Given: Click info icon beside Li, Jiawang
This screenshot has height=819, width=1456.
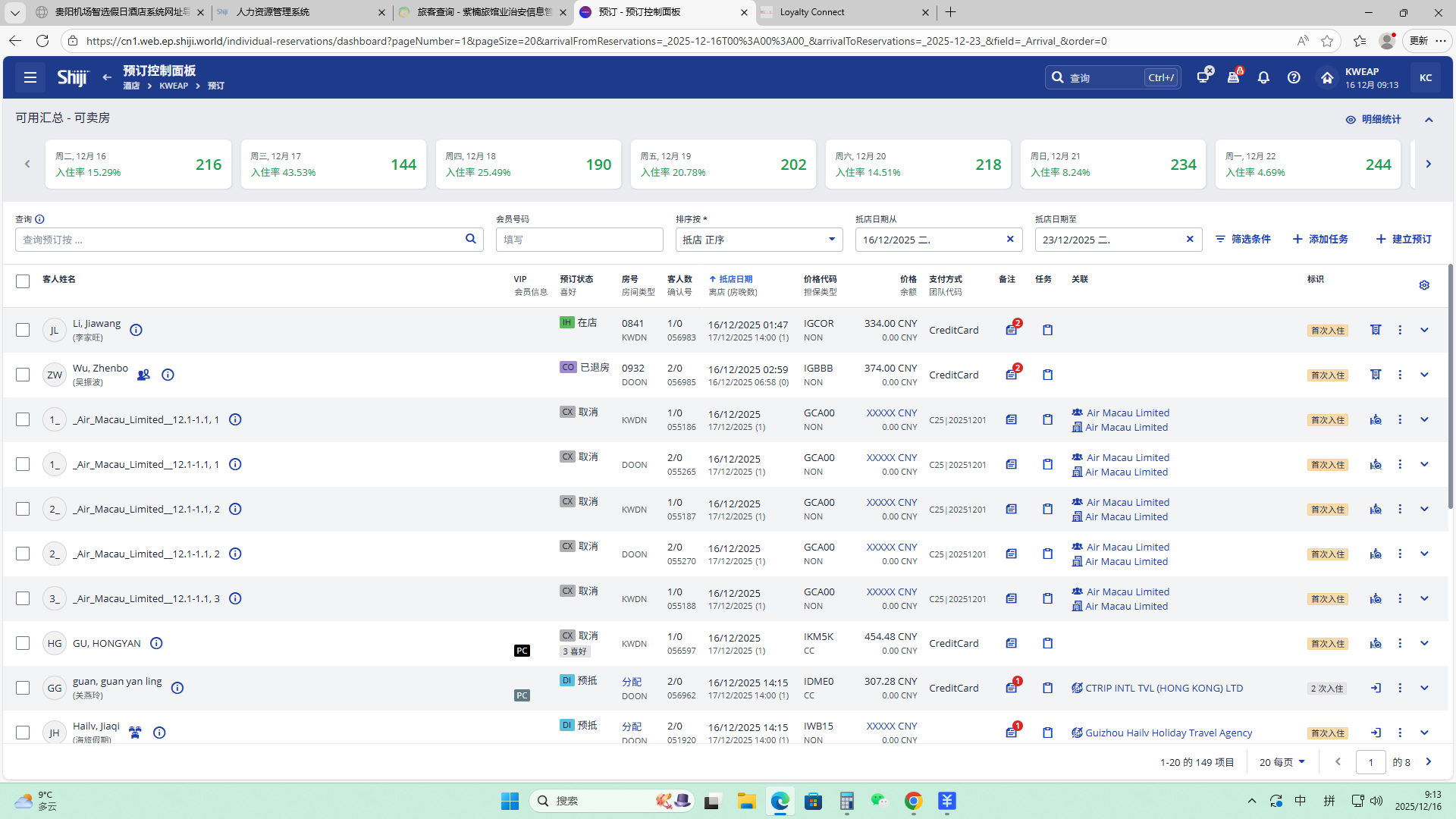Looking at the screenshot, I should 136,330.
